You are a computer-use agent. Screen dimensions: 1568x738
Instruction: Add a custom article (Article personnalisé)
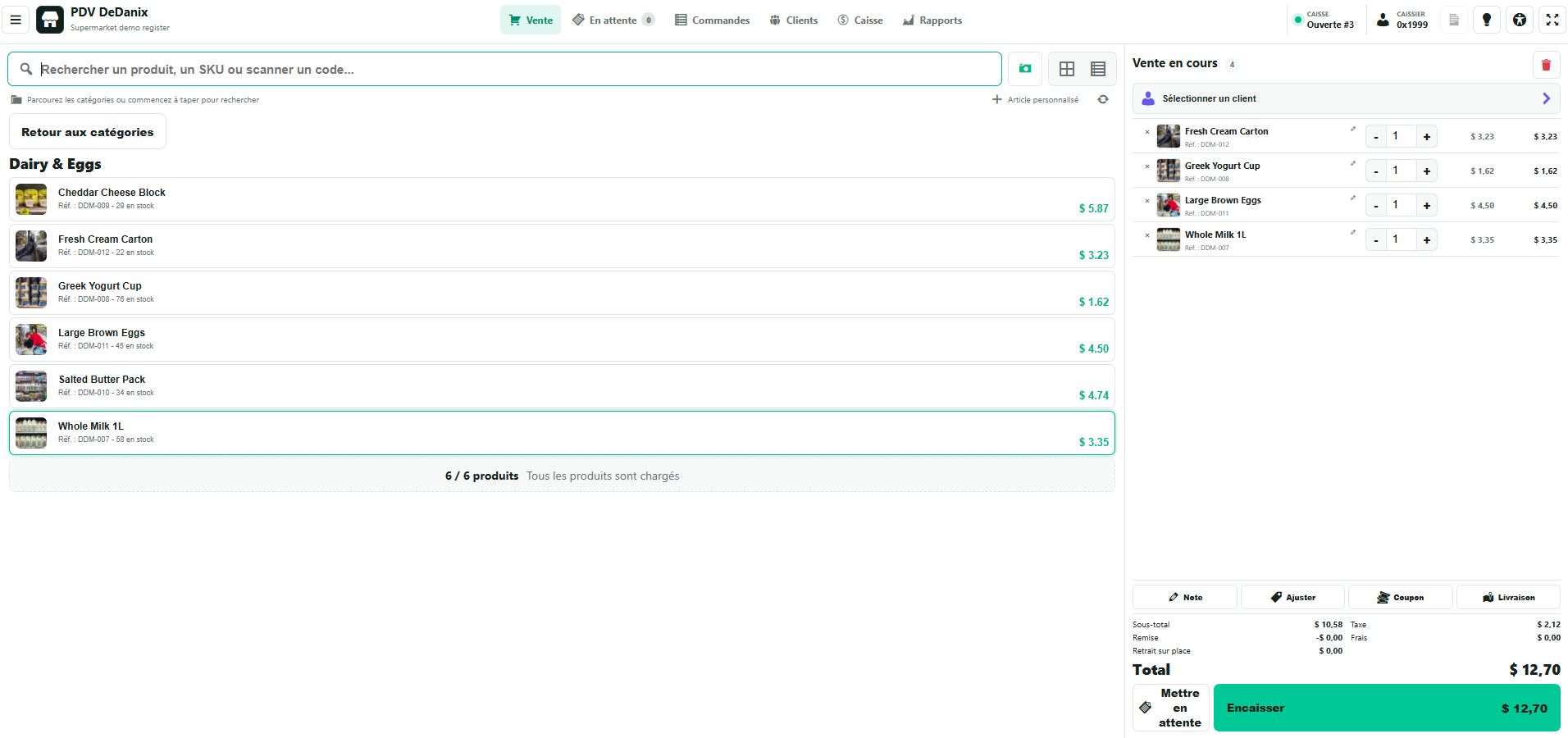[x=1036, y=99]
